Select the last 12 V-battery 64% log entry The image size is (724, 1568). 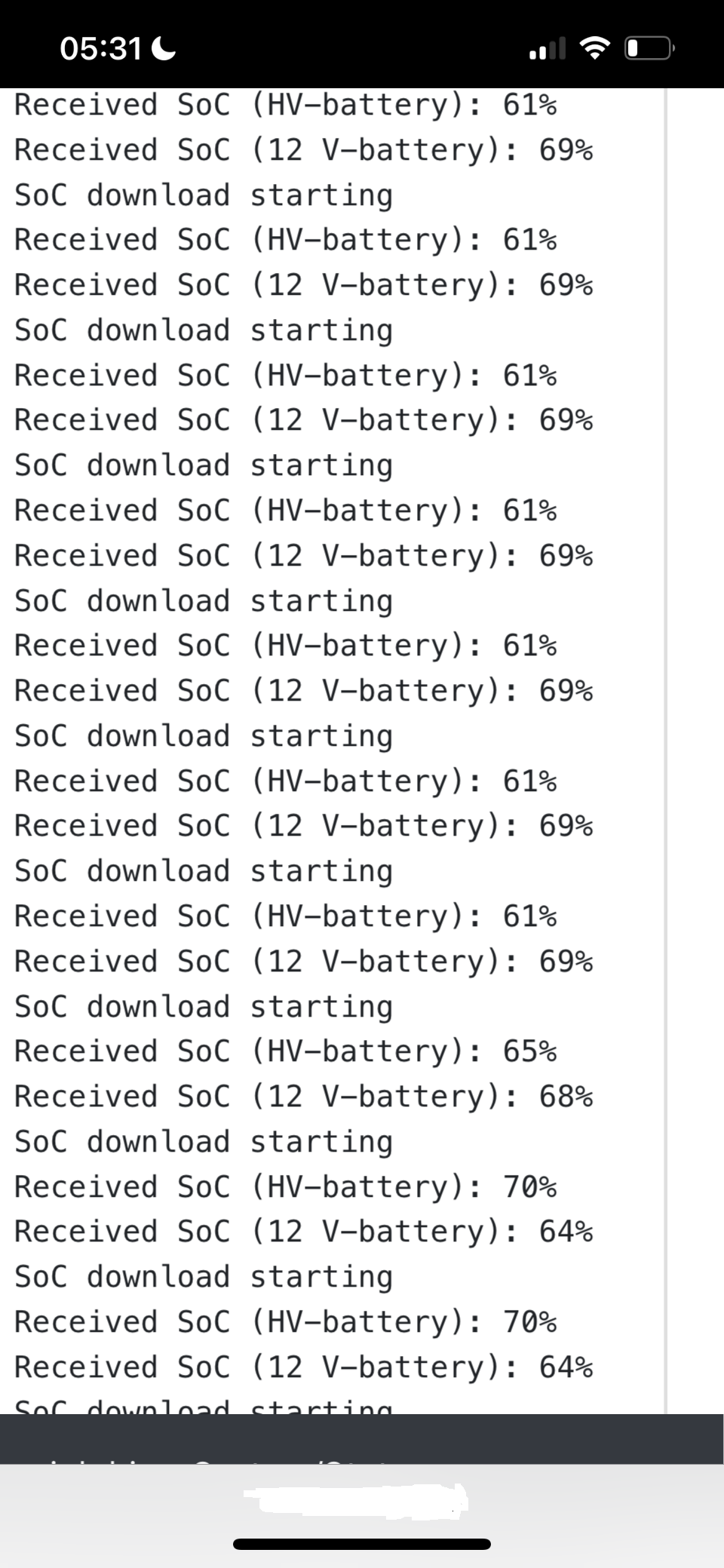tap(303, 1367)
